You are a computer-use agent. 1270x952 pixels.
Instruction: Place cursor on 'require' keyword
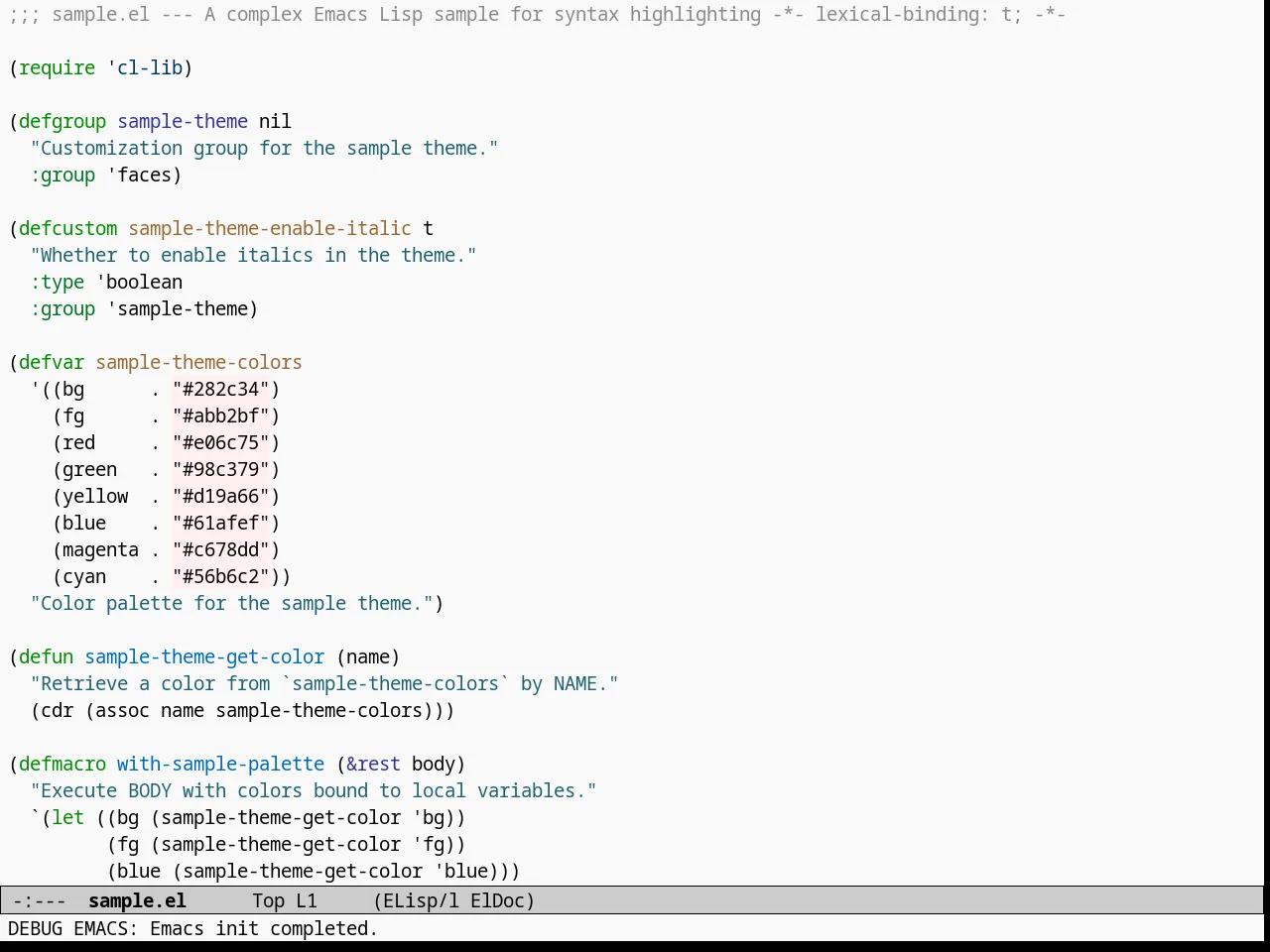[x=58, y=67]
